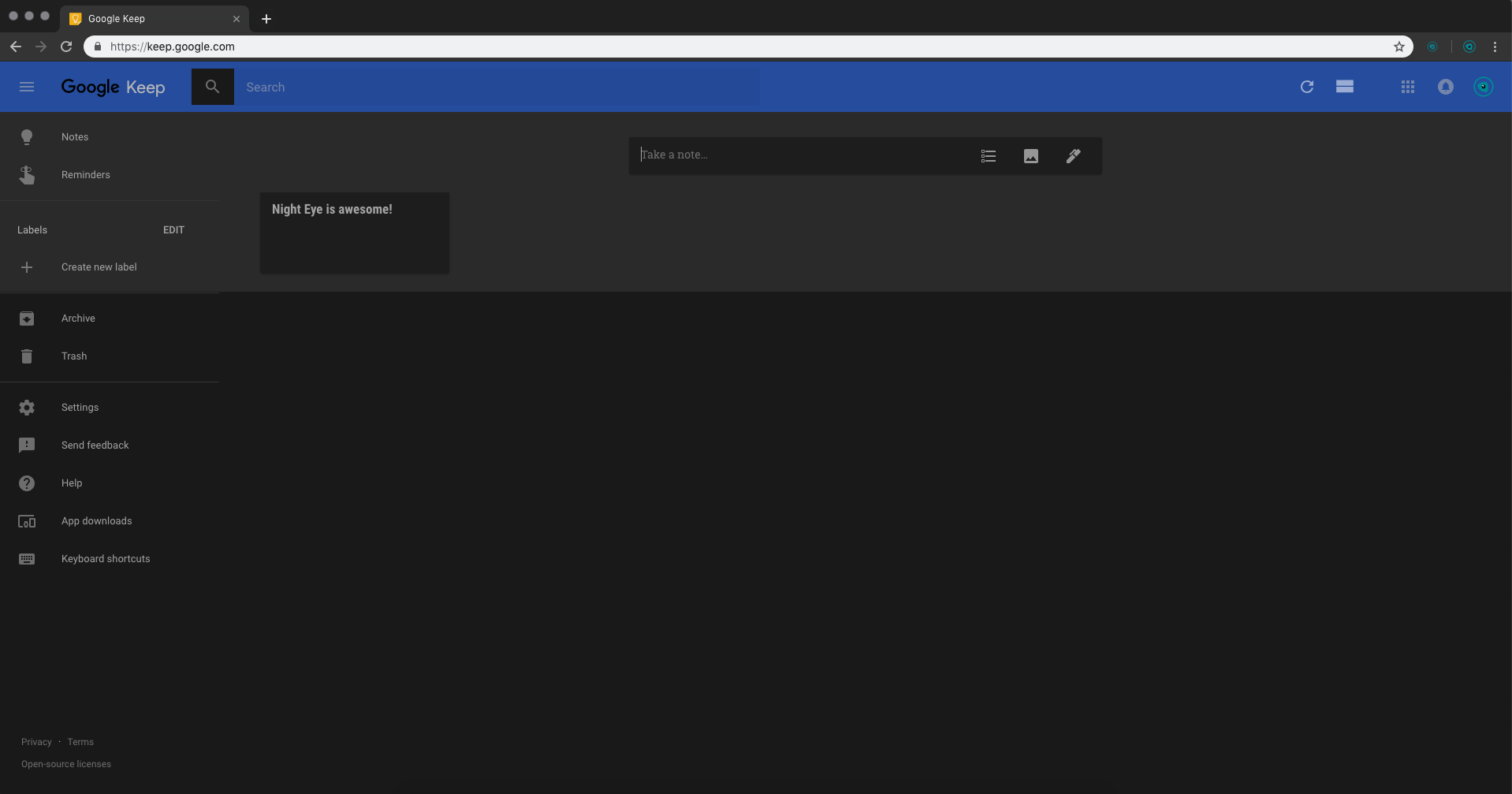Toggle list view layout
Viewport: 1512px width, 794px height.
[x=1345, y=87]
